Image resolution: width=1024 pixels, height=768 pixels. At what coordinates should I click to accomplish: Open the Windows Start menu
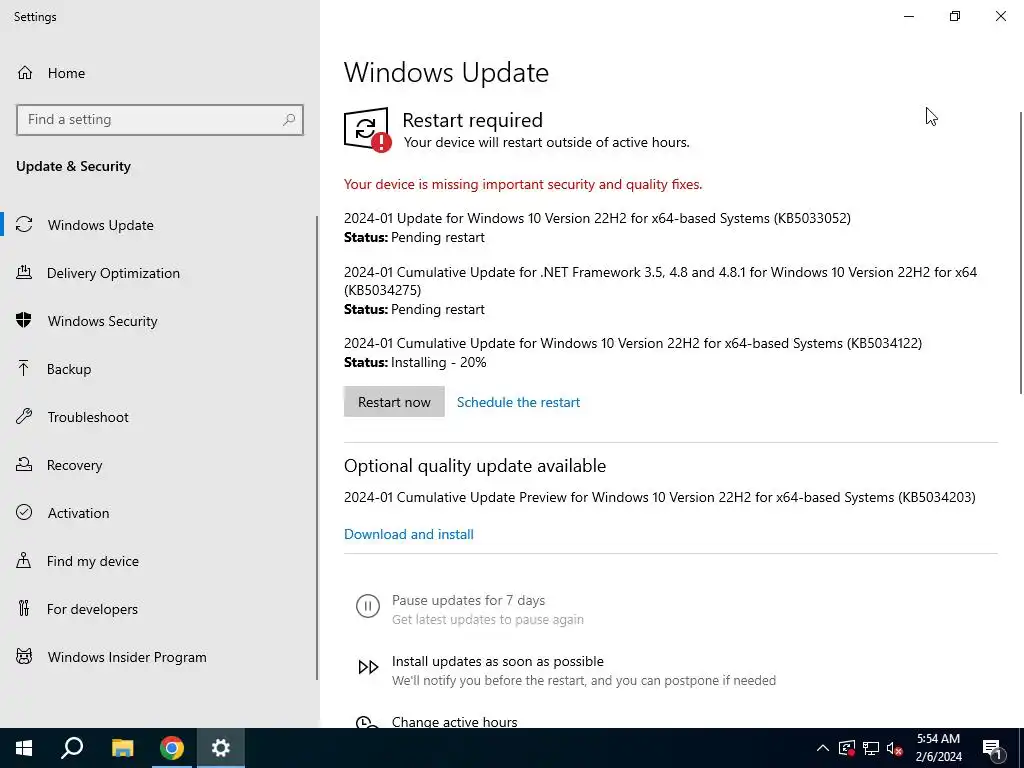click(24, 748)
